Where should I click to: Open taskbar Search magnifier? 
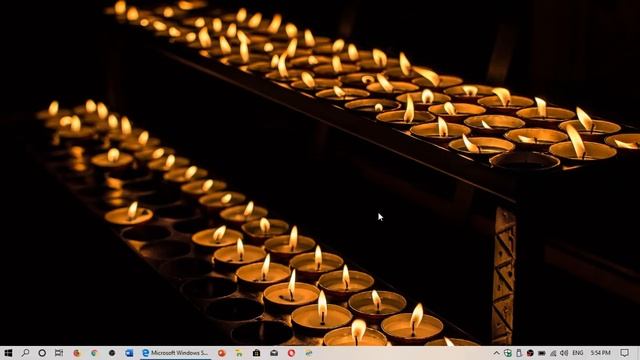click(25, 353)
